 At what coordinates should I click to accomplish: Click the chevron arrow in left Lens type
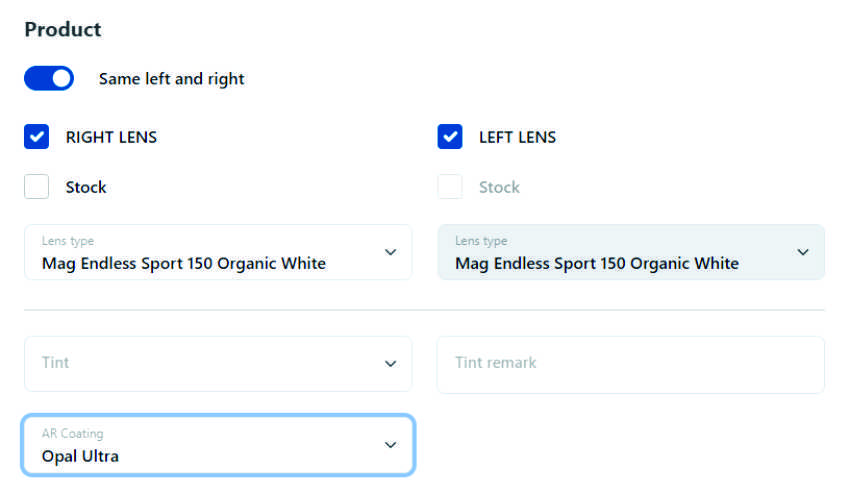pos(803,252)
